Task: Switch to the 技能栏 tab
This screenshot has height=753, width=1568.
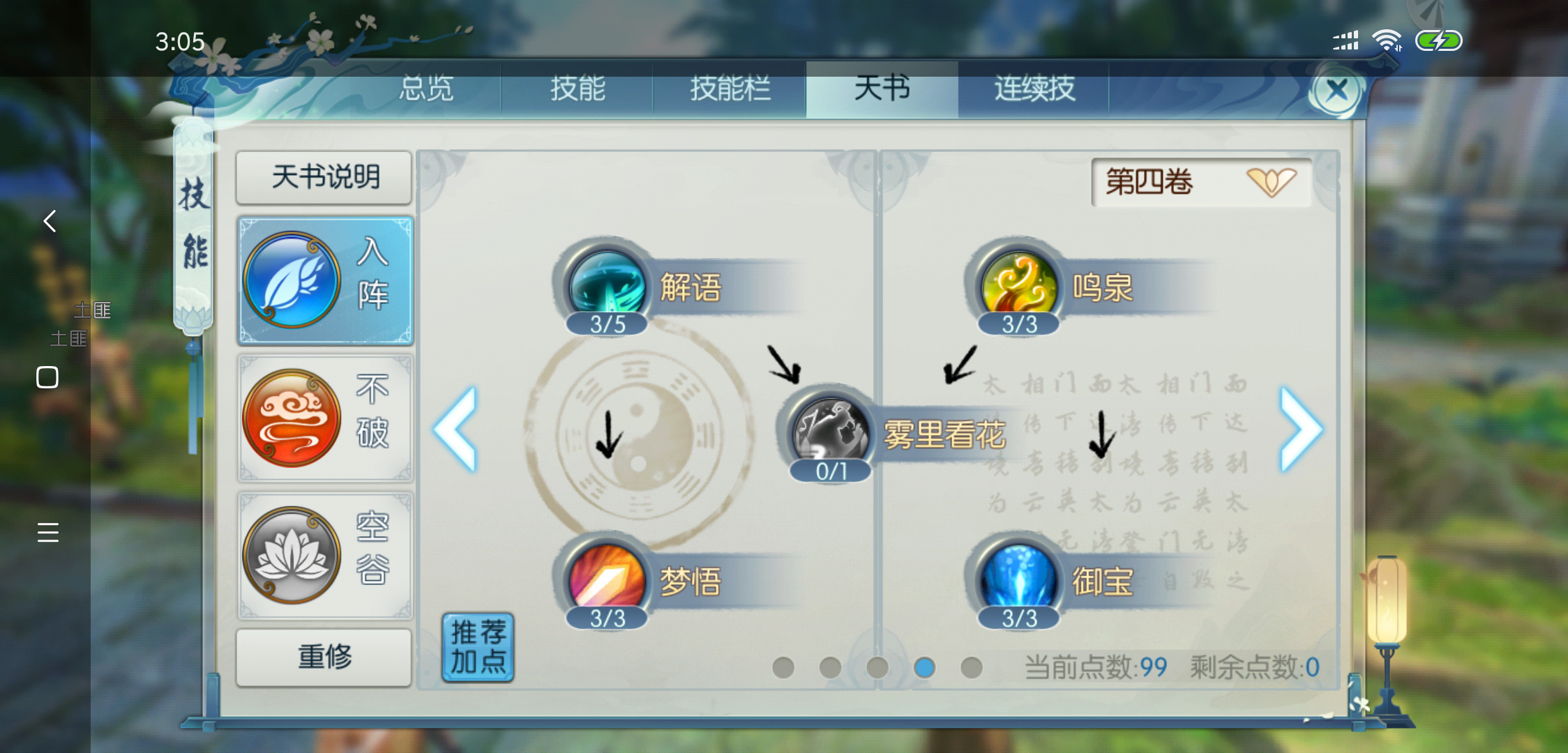Action: pos(730,89)
